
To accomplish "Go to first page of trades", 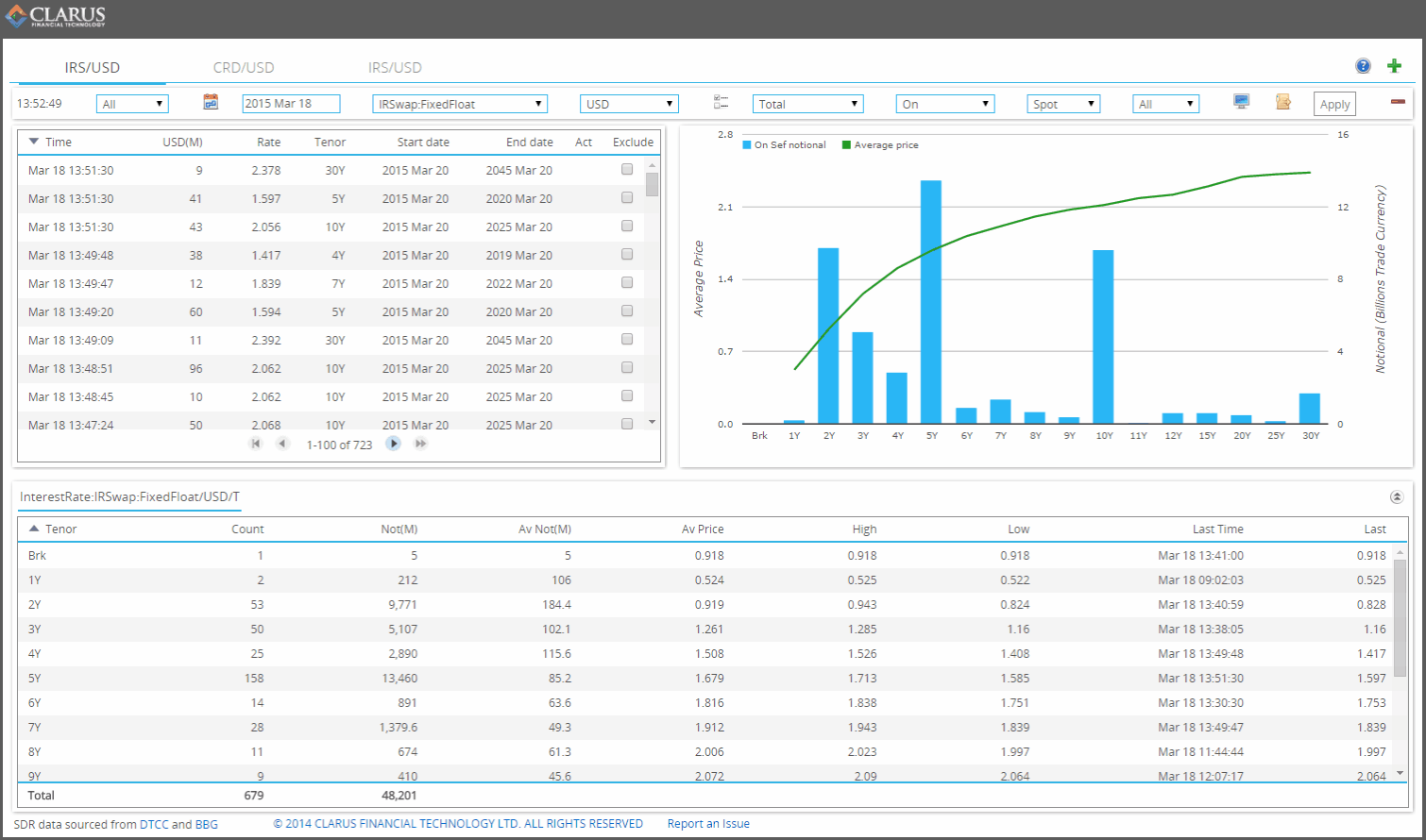I will coord(255,444).
